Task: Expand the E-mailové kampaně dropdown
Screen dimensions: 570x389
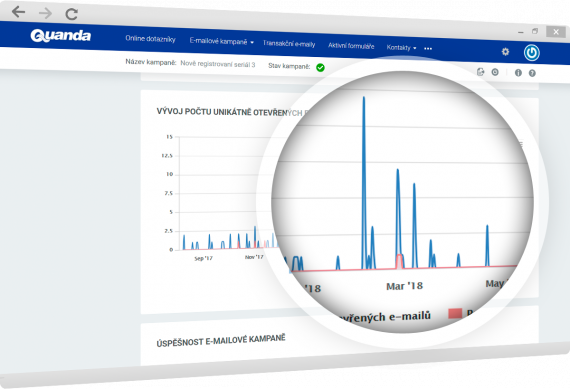Action: click(x=221, y=41)
